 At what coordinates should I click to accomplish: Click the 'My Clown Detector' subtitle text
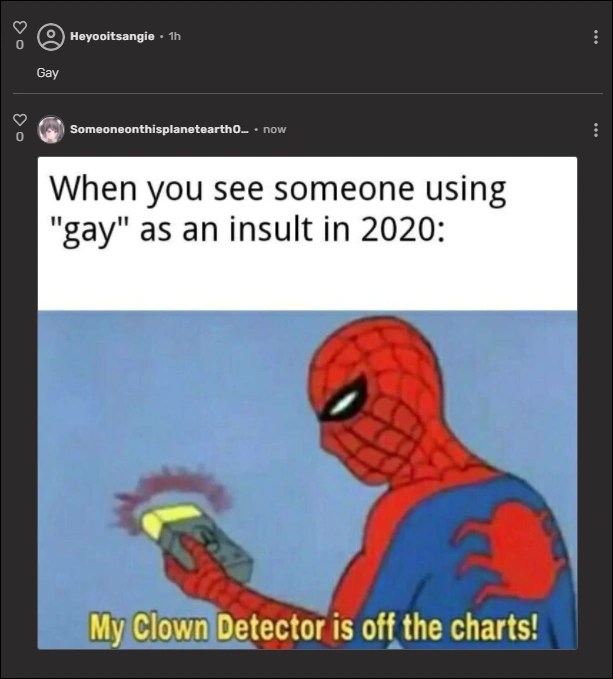pyautogui.click(x=313, y=627)
